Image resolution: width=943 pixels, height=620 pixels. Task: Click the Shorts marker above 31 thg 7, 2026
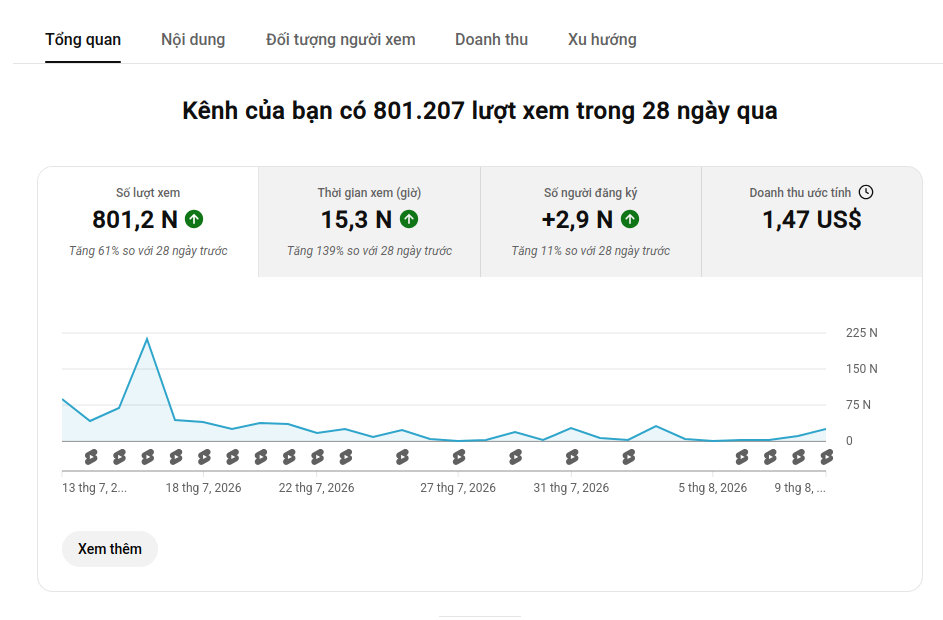(x=571, y=458)
